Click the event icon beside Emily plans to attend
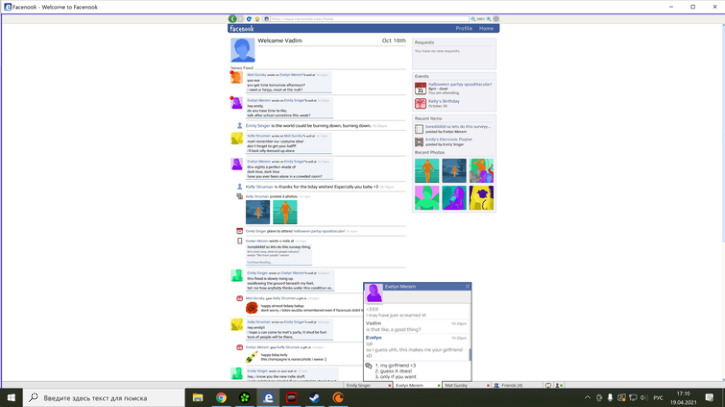Image resolution: width=725 pixels, height=407 pixels. point(240,231)
